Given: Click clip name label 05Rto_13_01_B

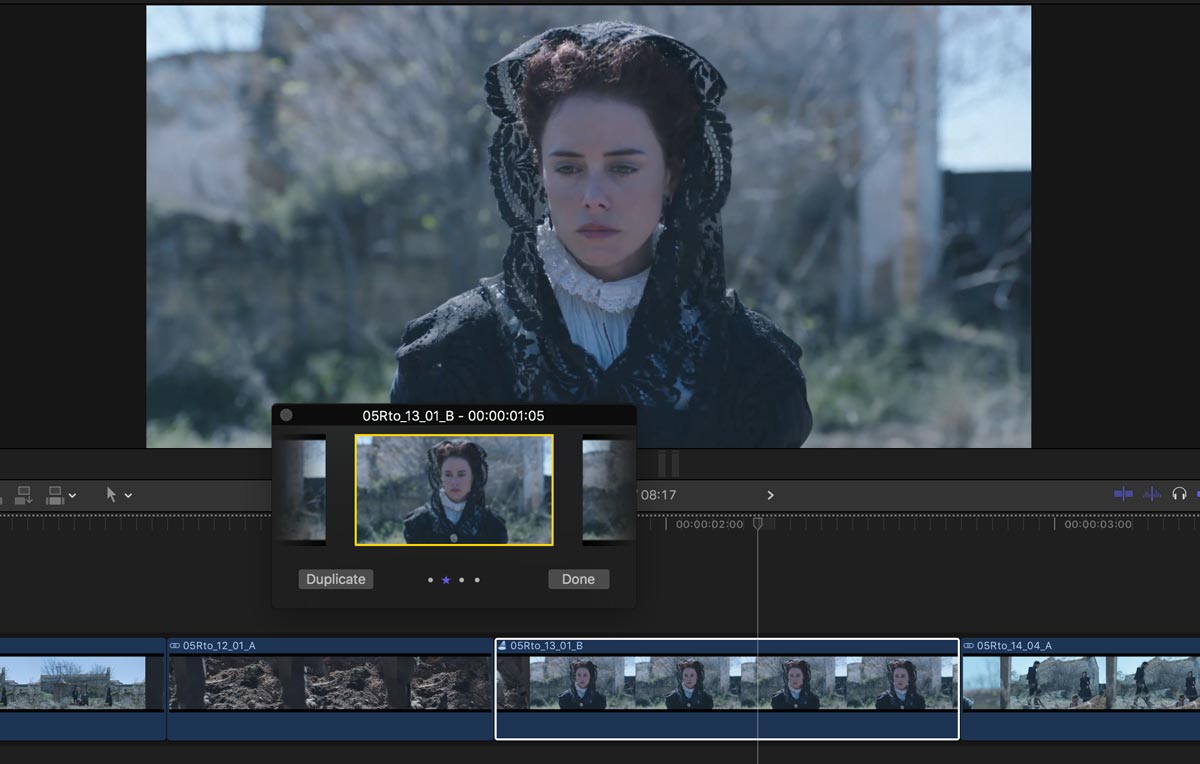Looking at the screenshot, I should coord(546,646).
